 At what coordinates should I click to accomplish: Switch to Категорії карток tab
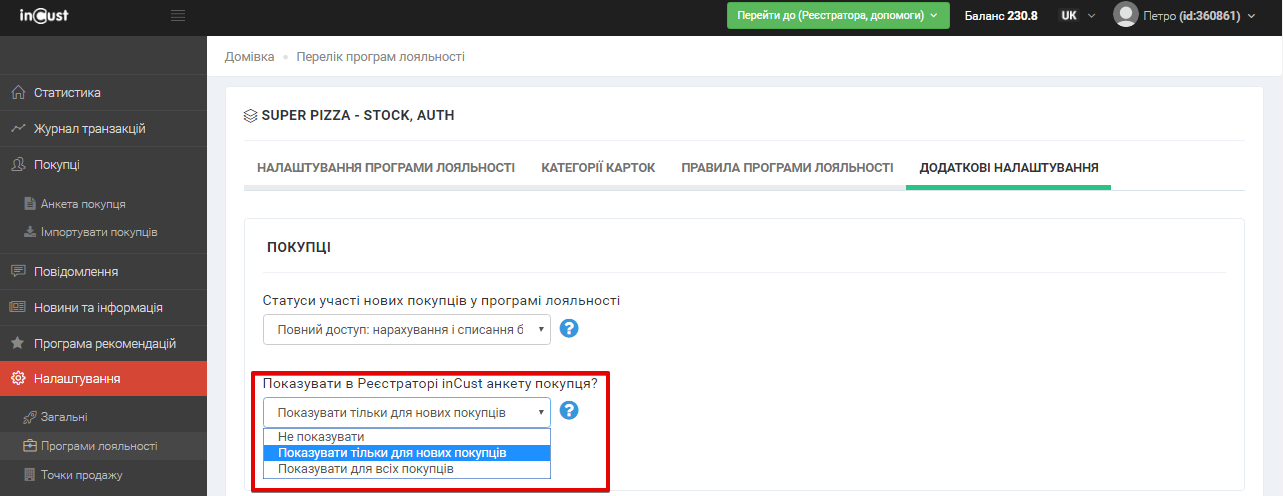(598, 168)
